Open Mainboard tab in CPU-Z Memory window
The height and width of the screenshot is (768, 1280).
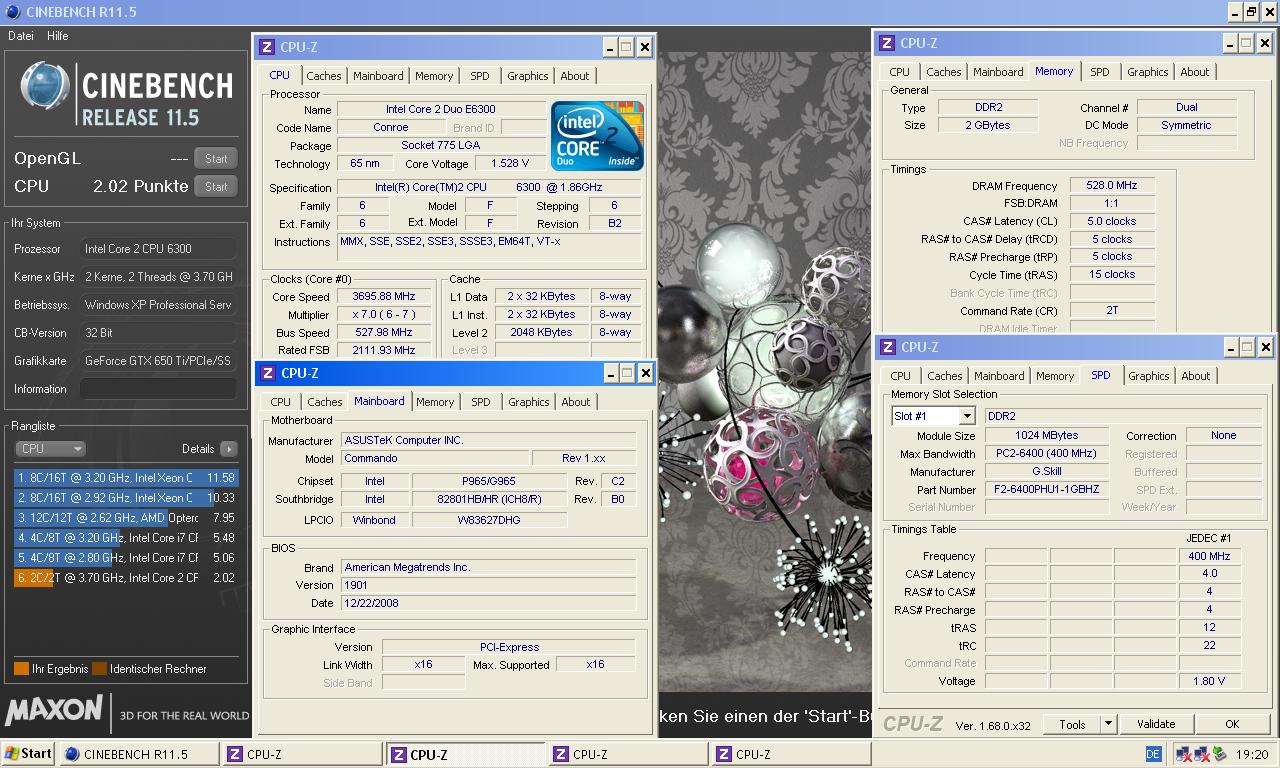coord(998,72)
